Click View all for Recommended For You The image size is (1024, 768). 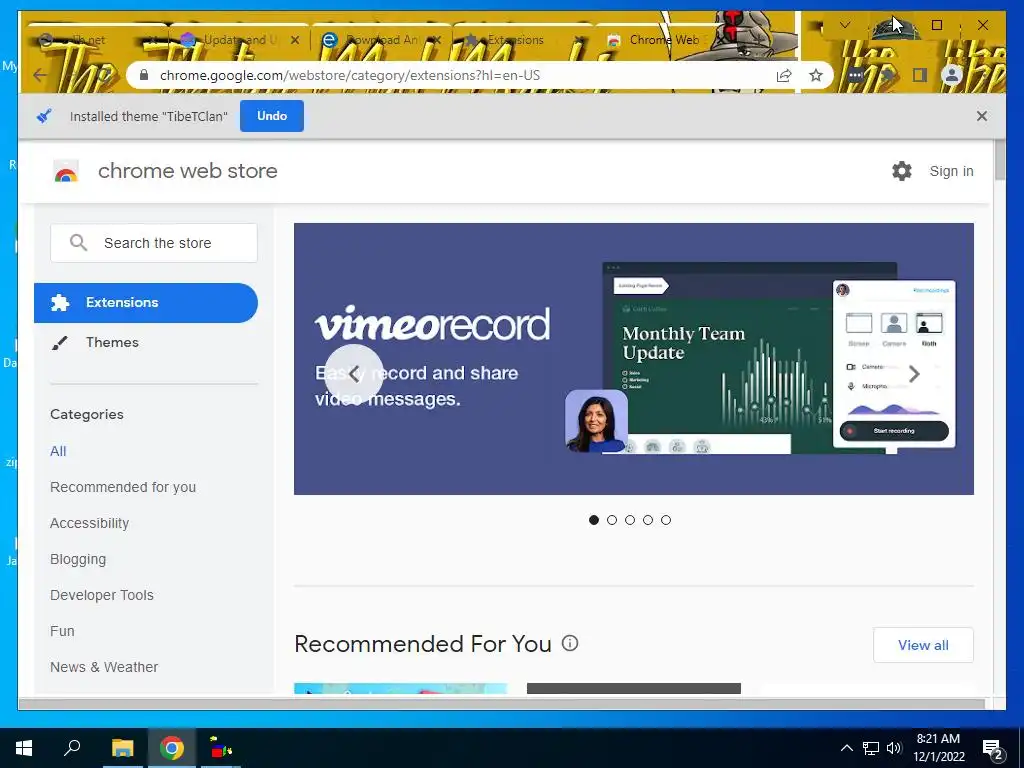coord(923,645)
